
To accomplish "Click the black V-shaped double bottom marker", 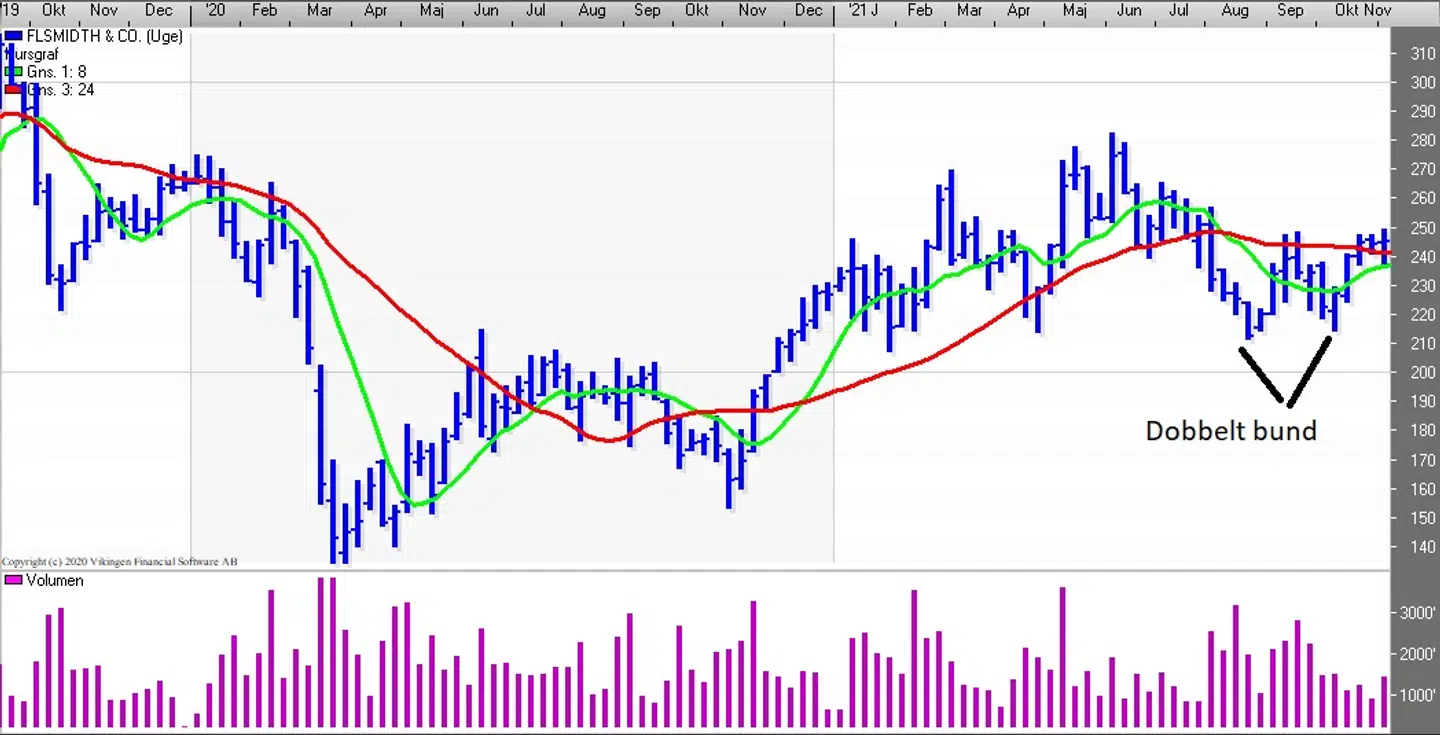I will [x=1287, y=375].
